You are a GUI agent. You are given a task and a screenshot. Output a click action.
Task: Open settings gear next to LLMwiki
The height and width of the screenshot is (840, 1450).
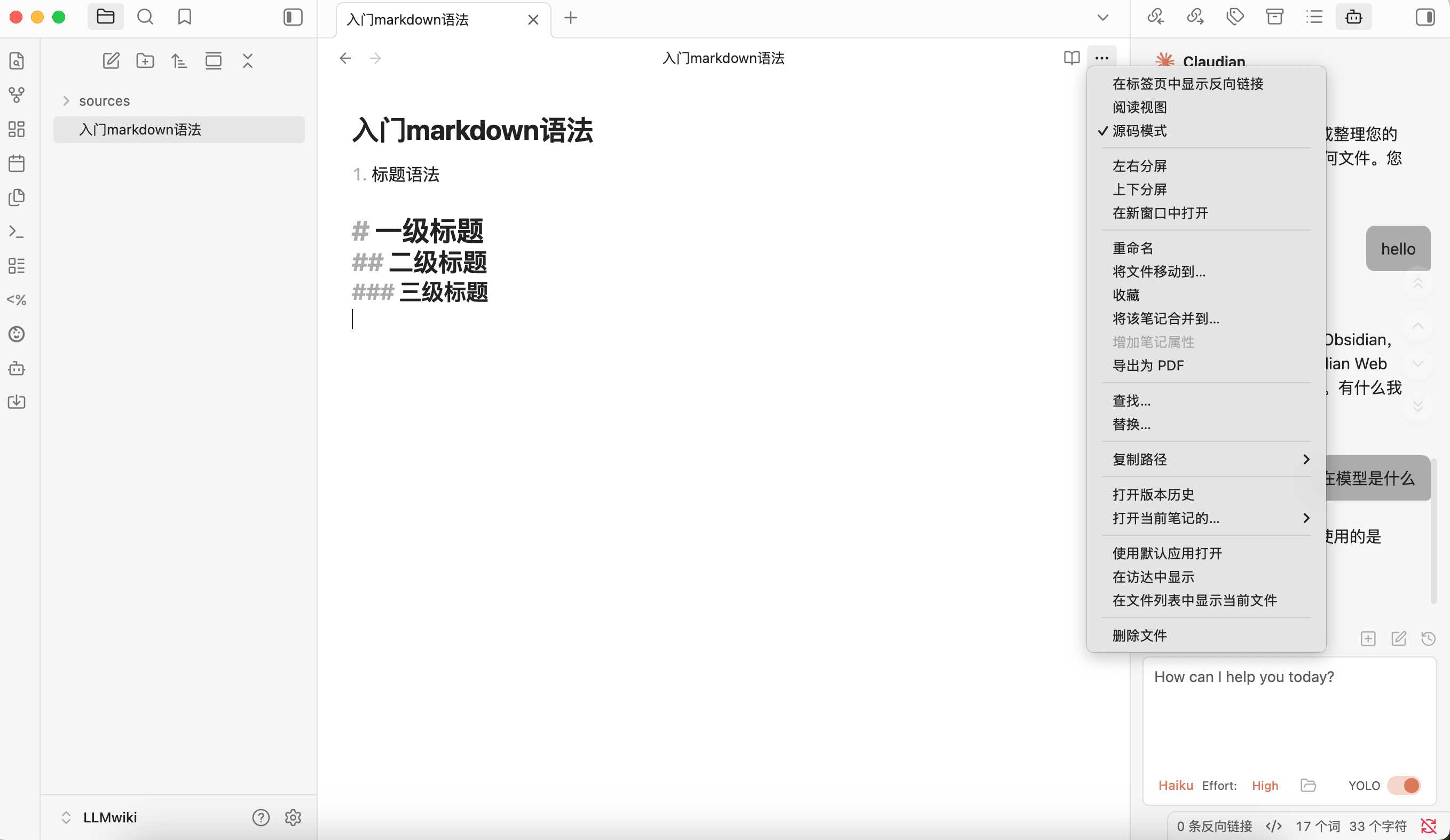tap(293, 818)
